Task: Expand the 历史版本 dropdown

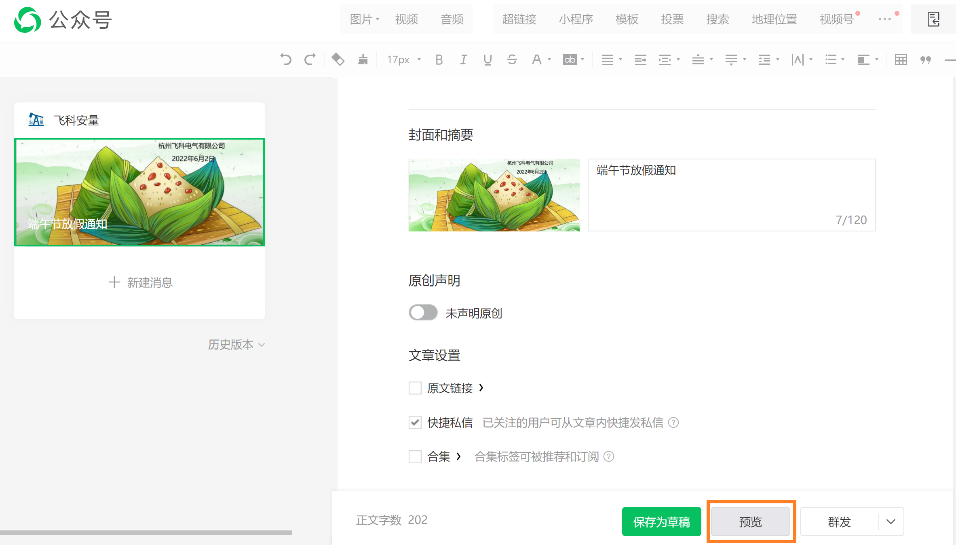Action: point(236,345)
